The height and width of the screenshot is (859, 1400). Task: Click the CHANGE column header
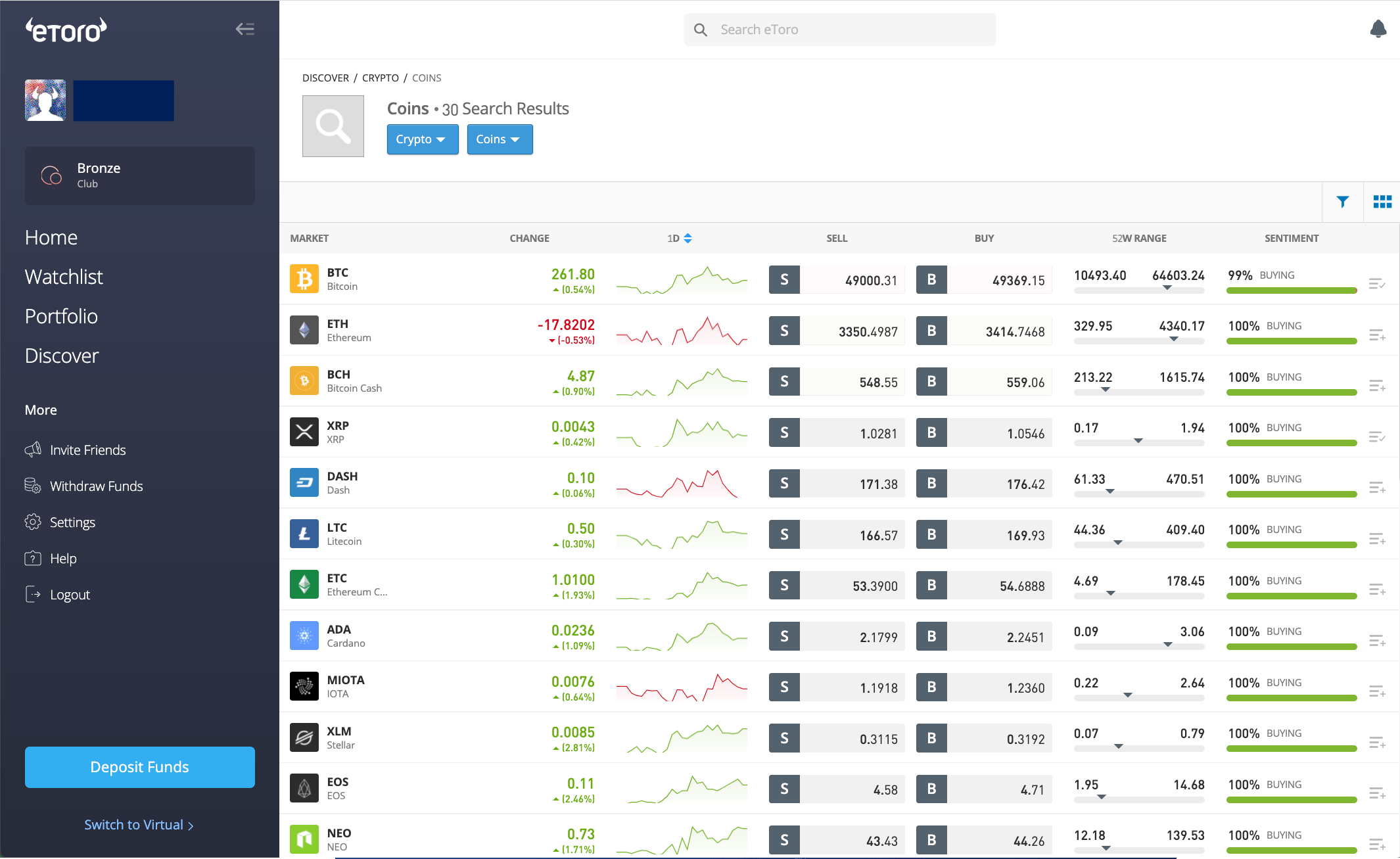pos(529,238)
